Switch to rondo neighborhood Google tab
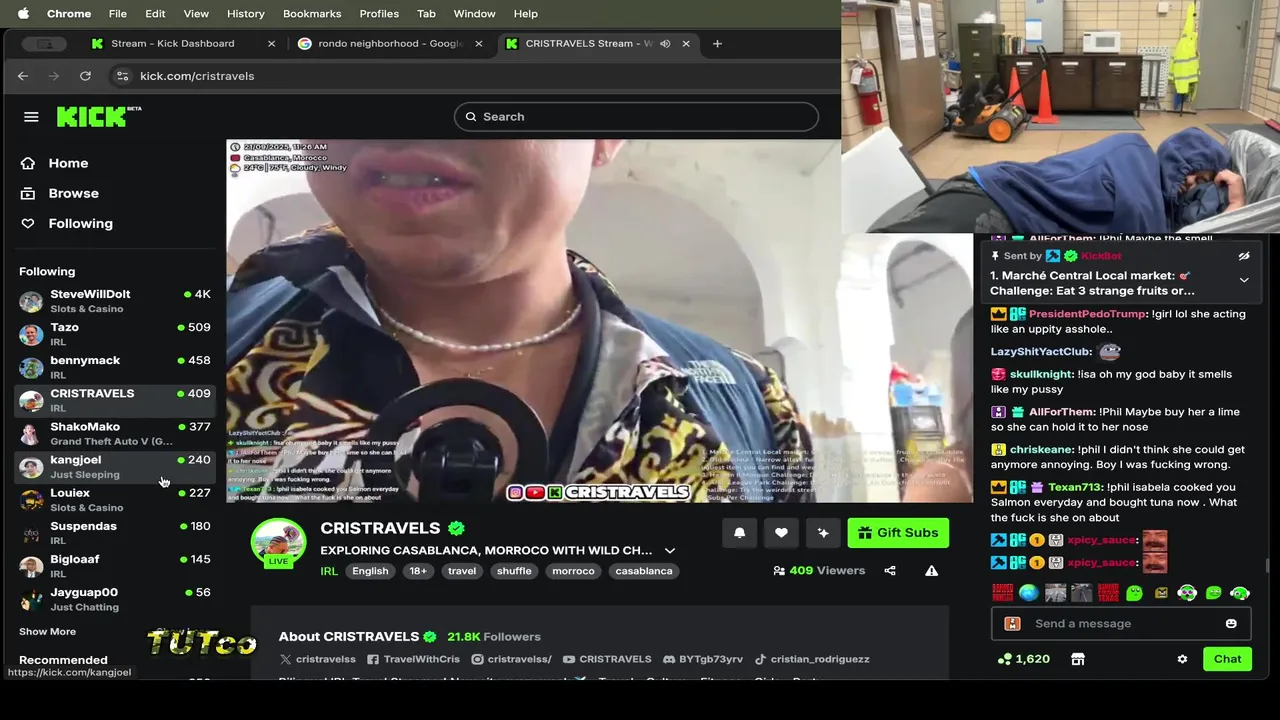This screenshot has width=1280, height=720. [390, 43]
